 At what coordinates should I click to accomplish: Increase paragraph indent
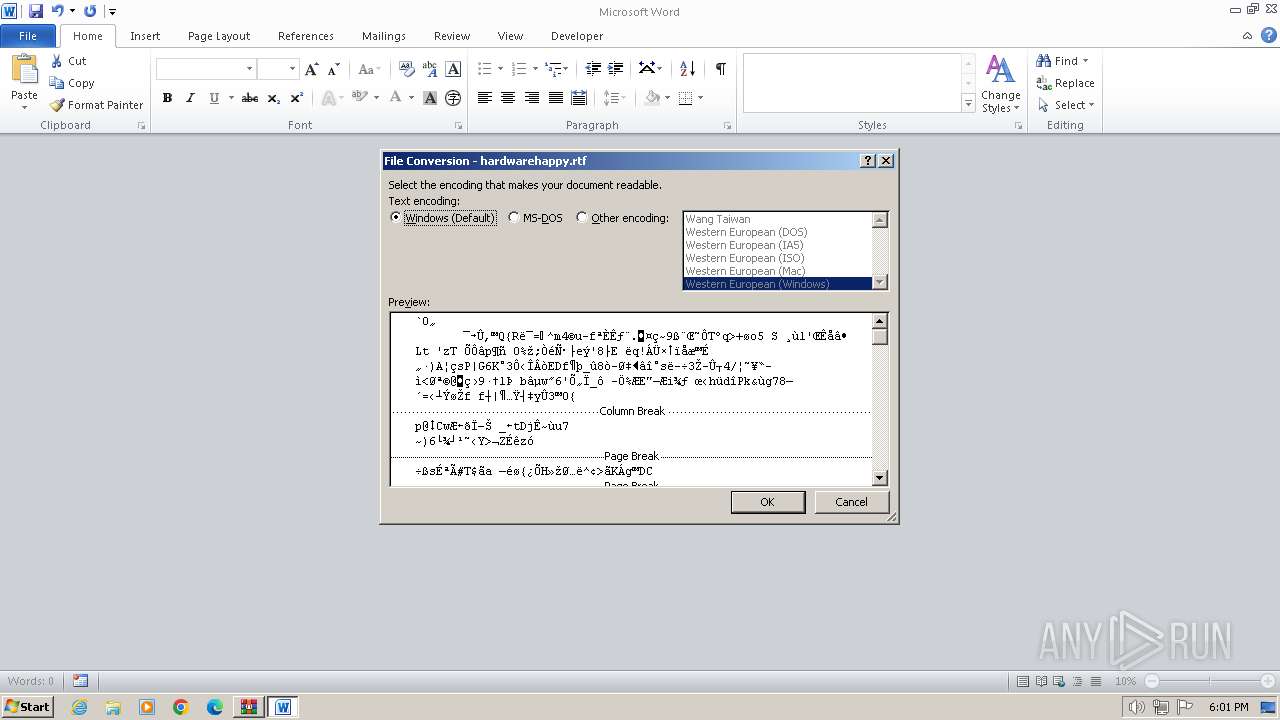pos(616,69)
